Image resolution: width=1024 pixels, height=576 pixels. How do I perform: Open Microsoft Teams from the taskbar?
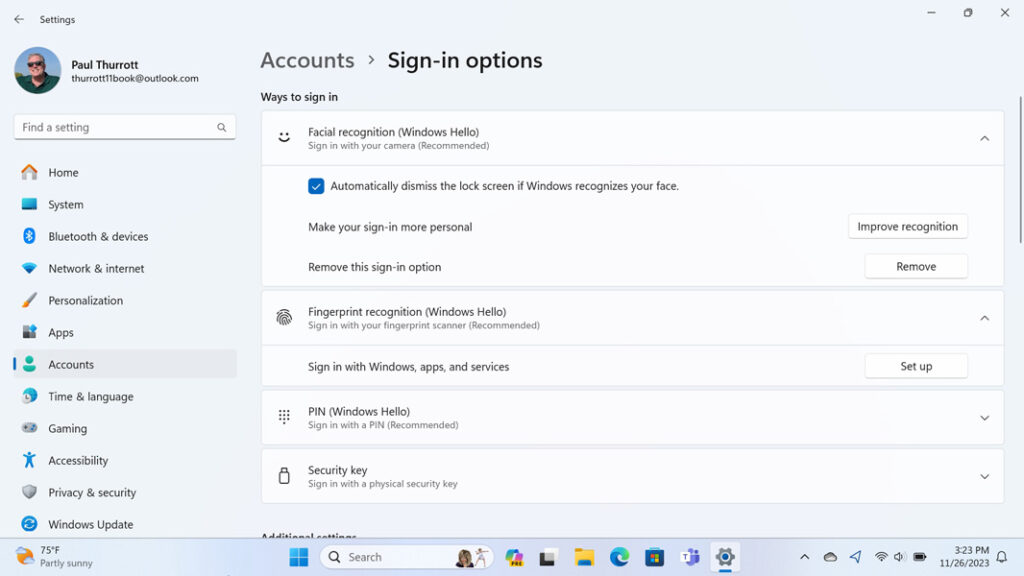click(690, 556)
